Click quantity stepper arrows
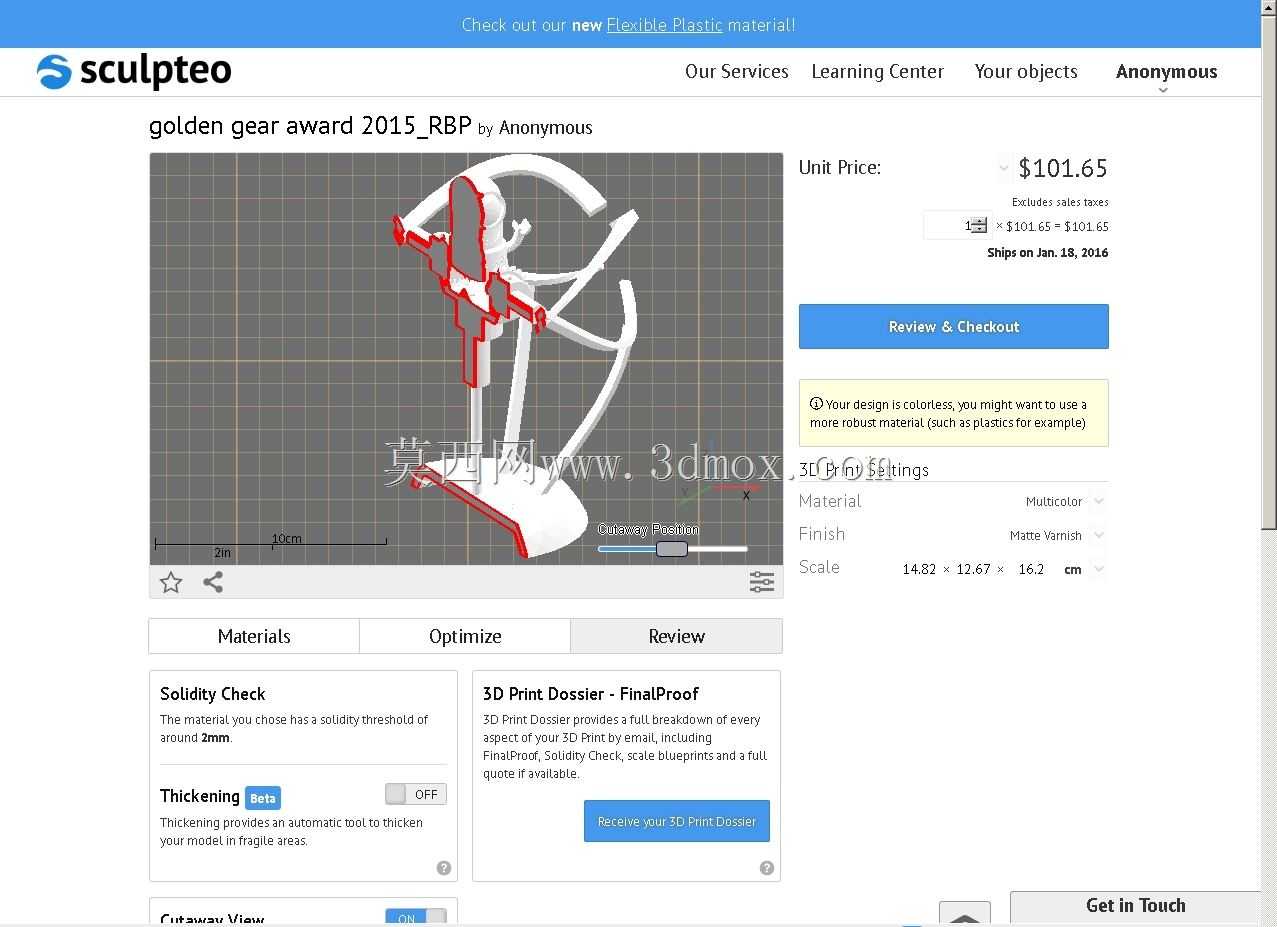1277x927 pixels. point(980,226)
